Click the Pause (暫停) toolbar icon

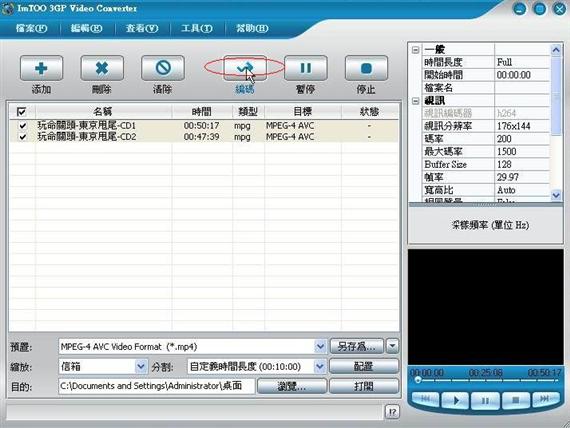pos(305,68)
